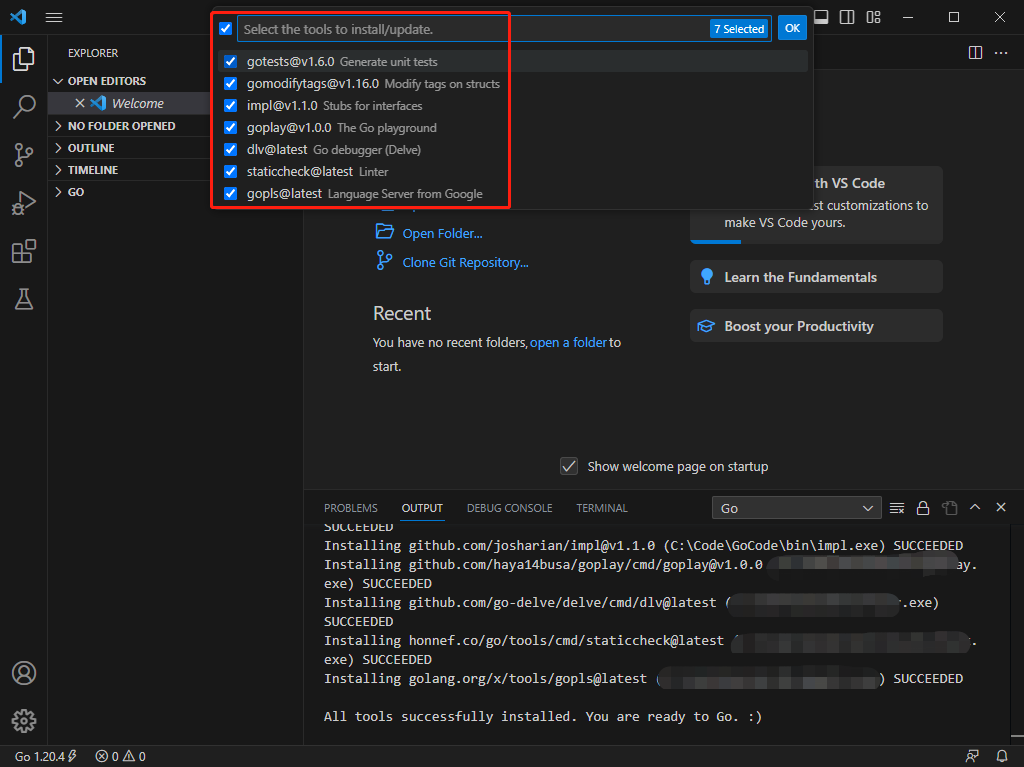Screen dimensions: 1024x767
Task: Switch to the Debug Console tab
Action: [509, 508]
